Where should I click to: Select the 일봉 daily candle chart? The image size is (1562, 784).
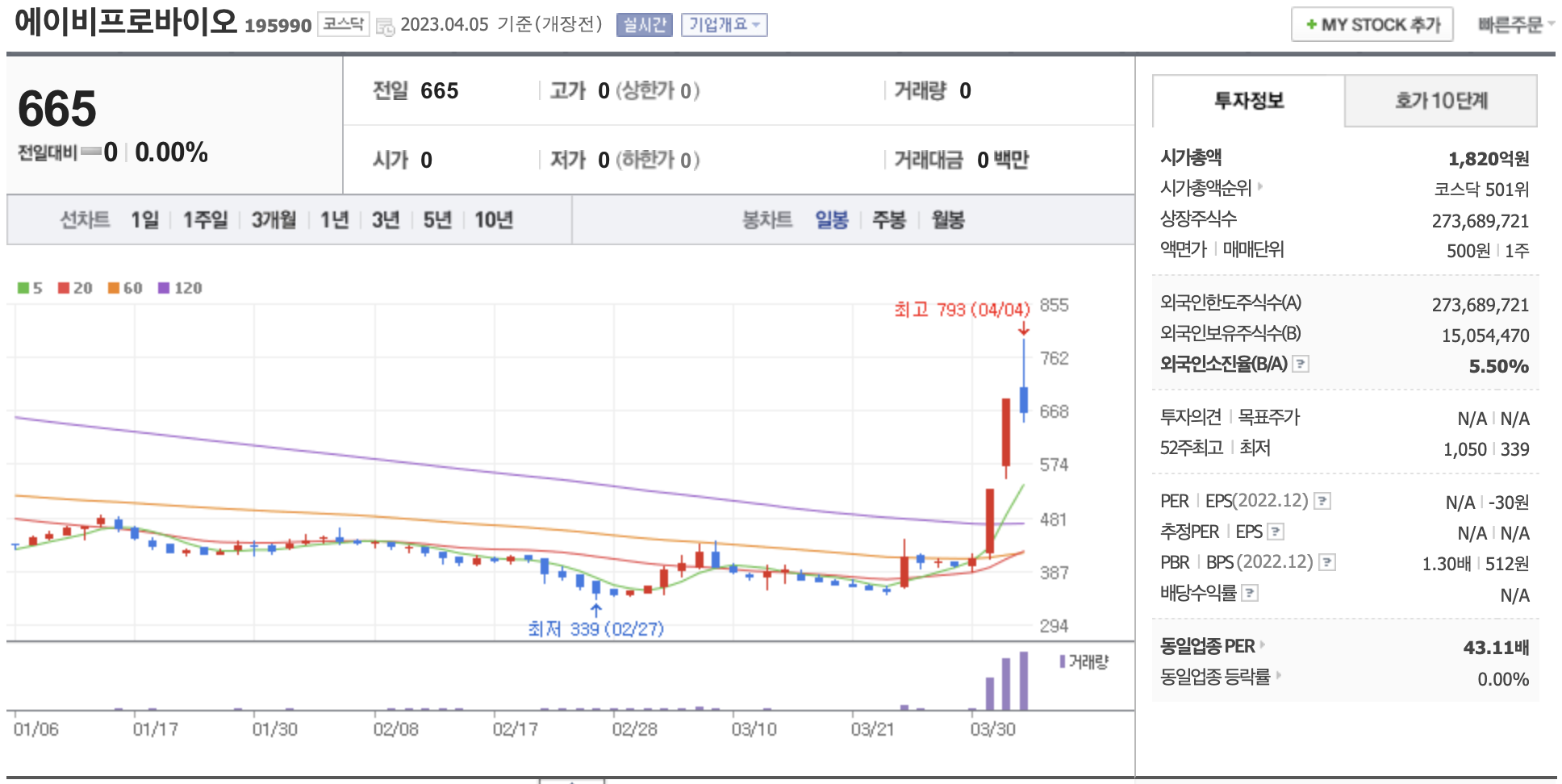point(831,219)
